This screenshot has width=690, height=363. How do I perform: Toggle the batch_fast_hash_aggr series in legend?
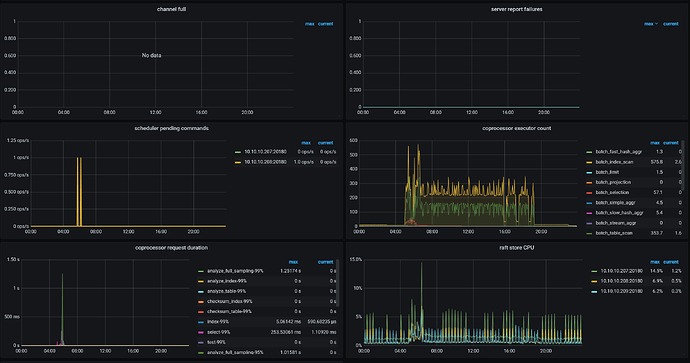point(618,152)
